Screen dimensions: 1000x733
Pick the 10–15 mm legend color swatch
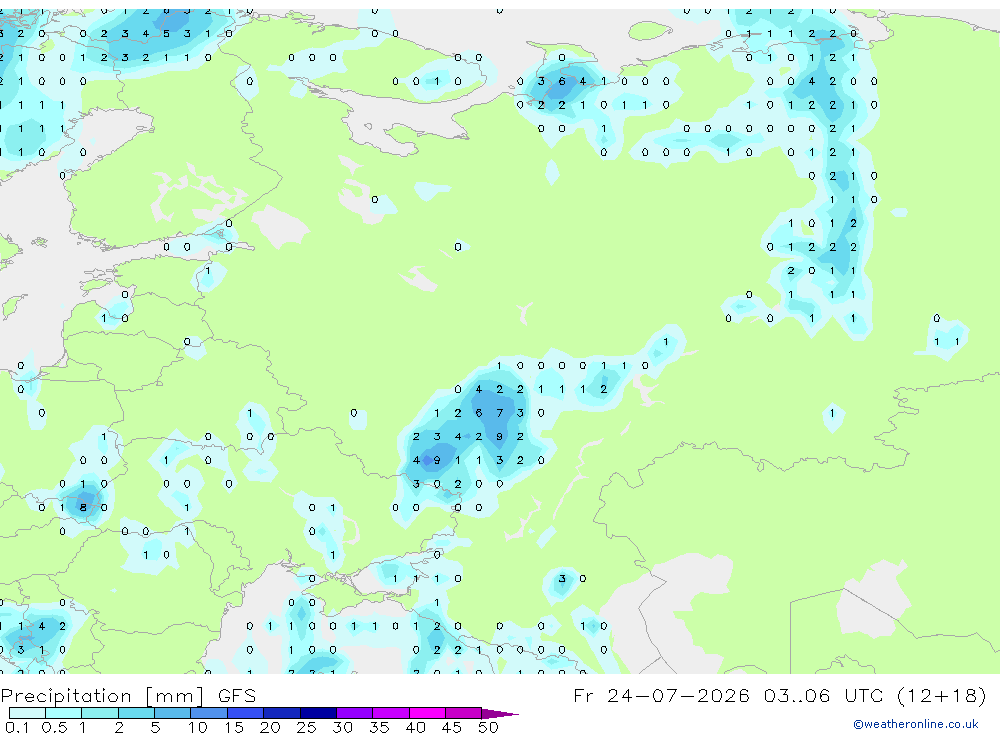point(209,713)
